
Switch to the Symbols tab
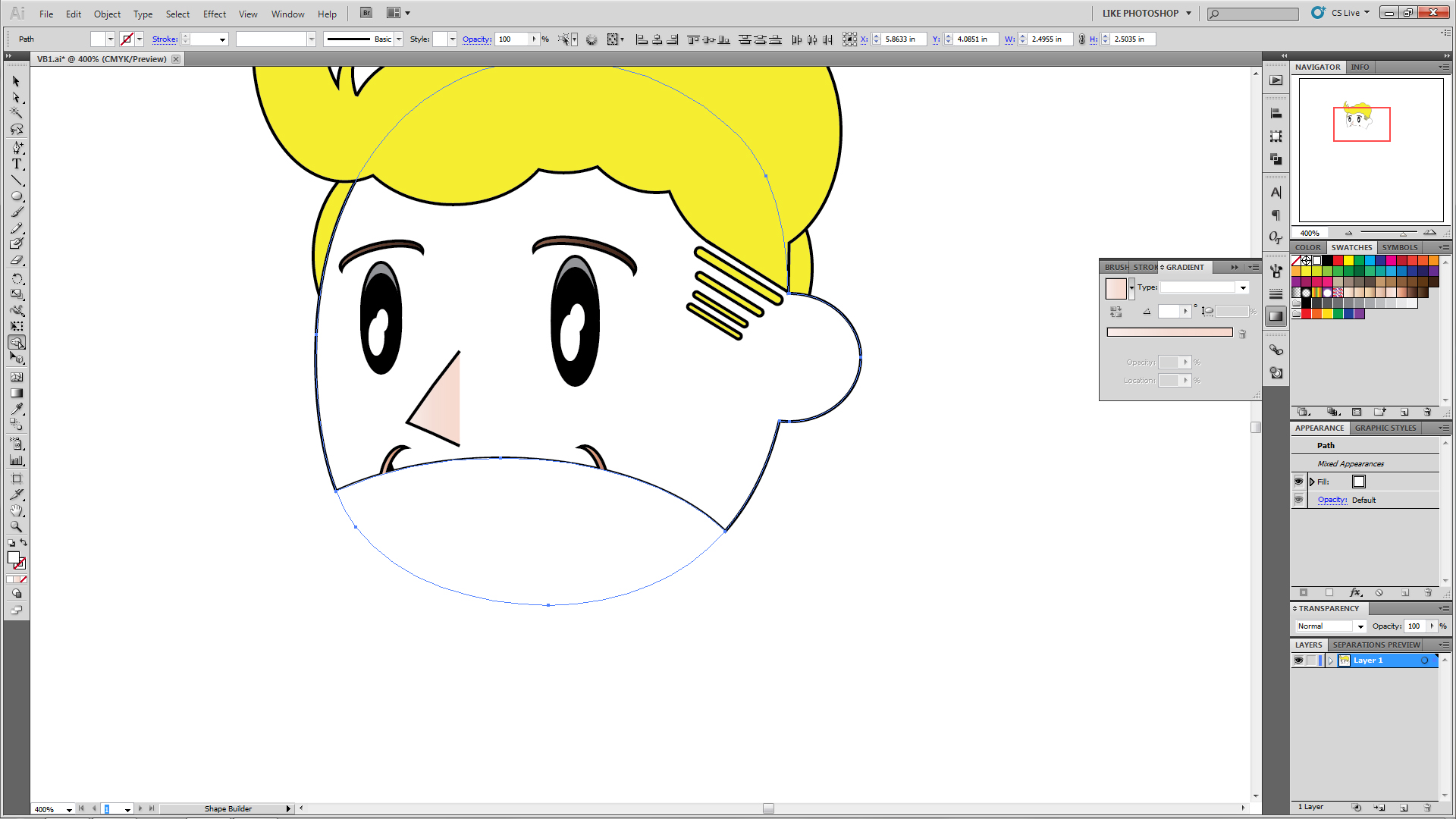[1399, 247]
